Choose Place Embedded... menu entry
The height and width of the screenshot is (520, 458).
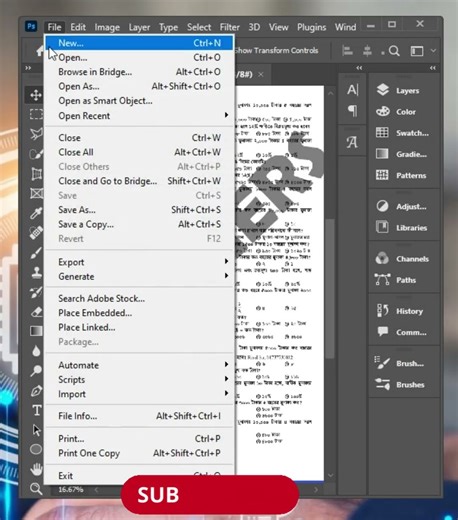pyautogui.click(x=139, y=313)
